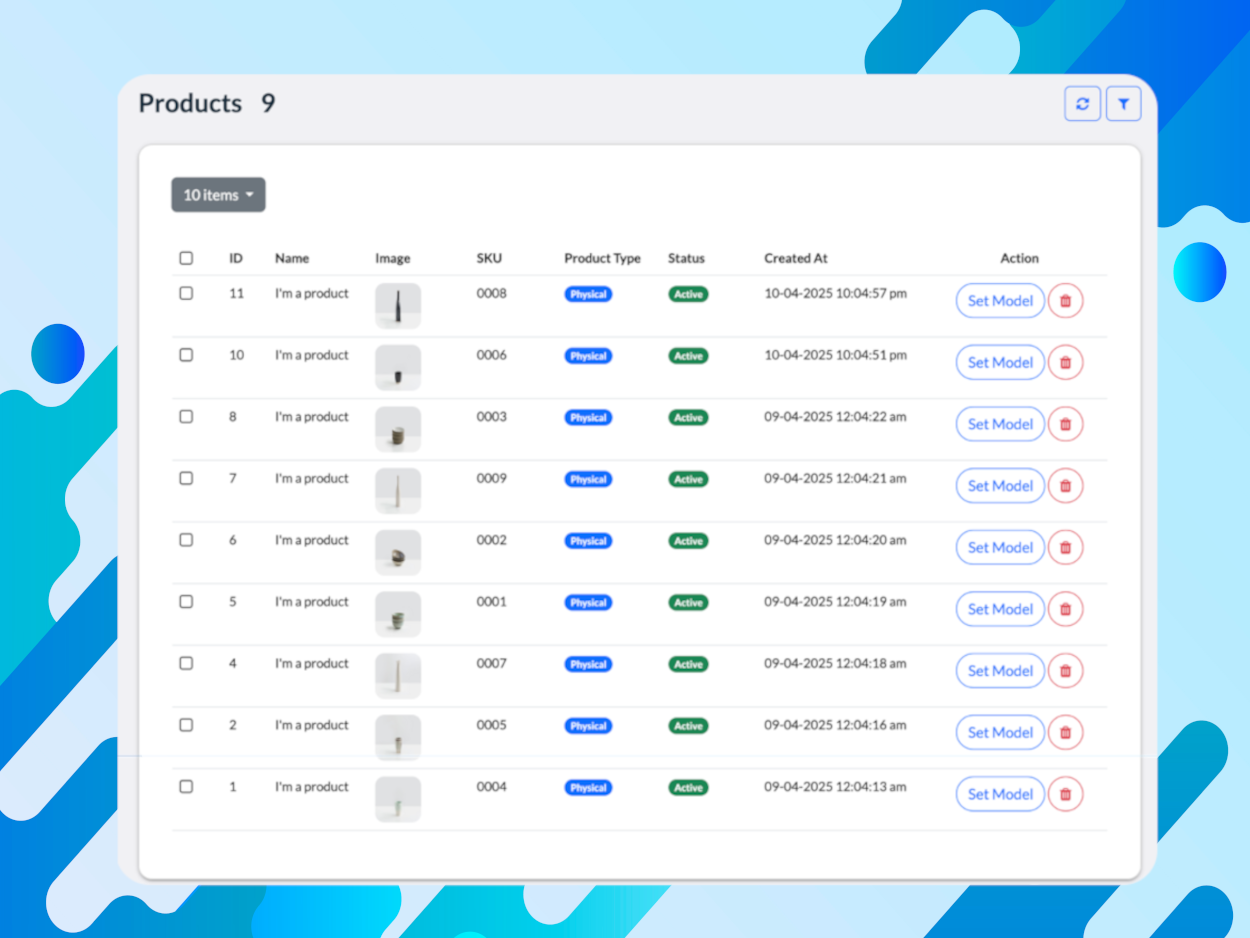The width and height of the screenshot is (1250, 938).
Task: Delete product with SKU 0002
Action: pos(1065,548)
